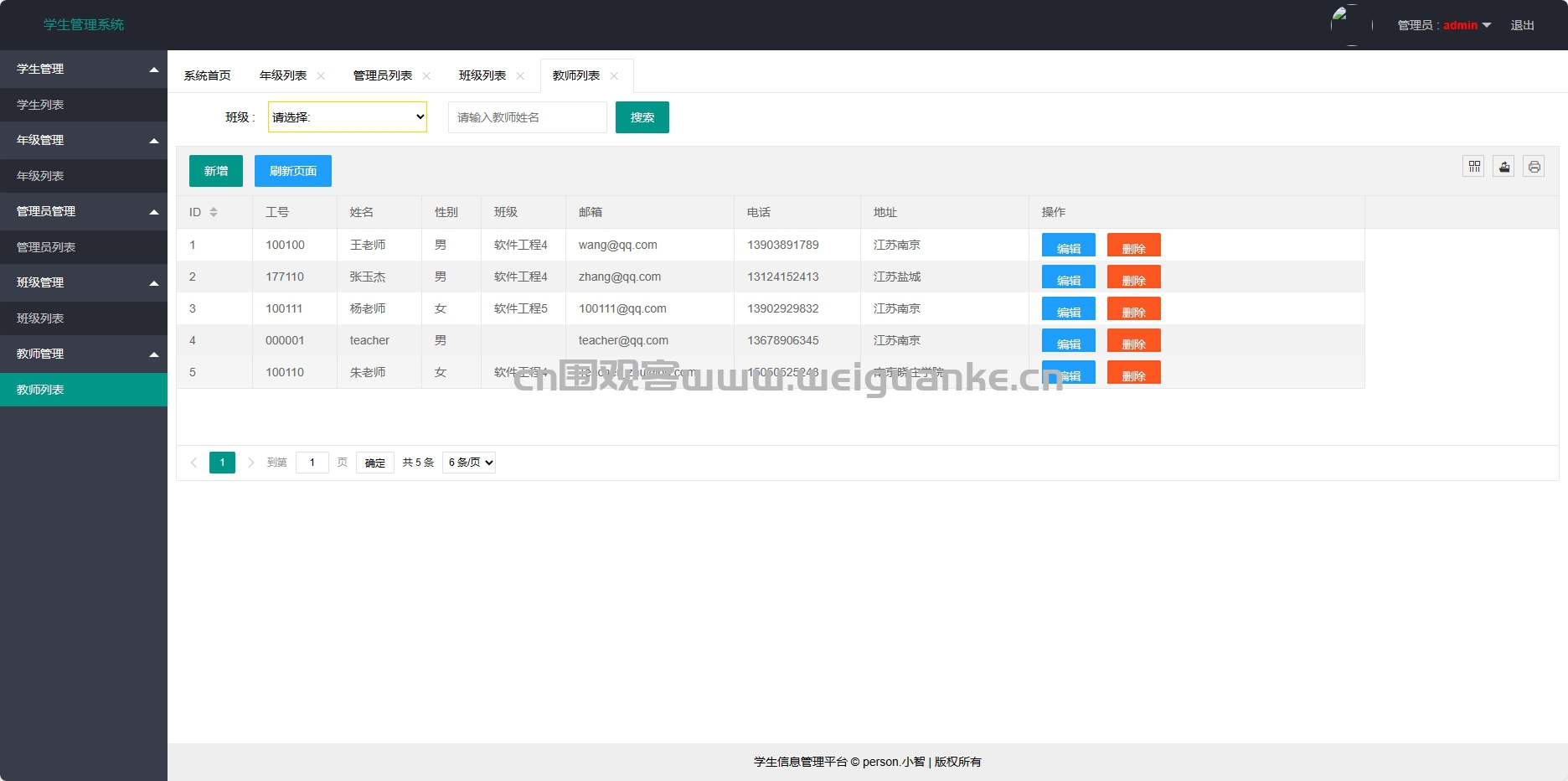1568x781 pixels.
Task: Close the 管理员列表 tab
Action: [426, 76]
